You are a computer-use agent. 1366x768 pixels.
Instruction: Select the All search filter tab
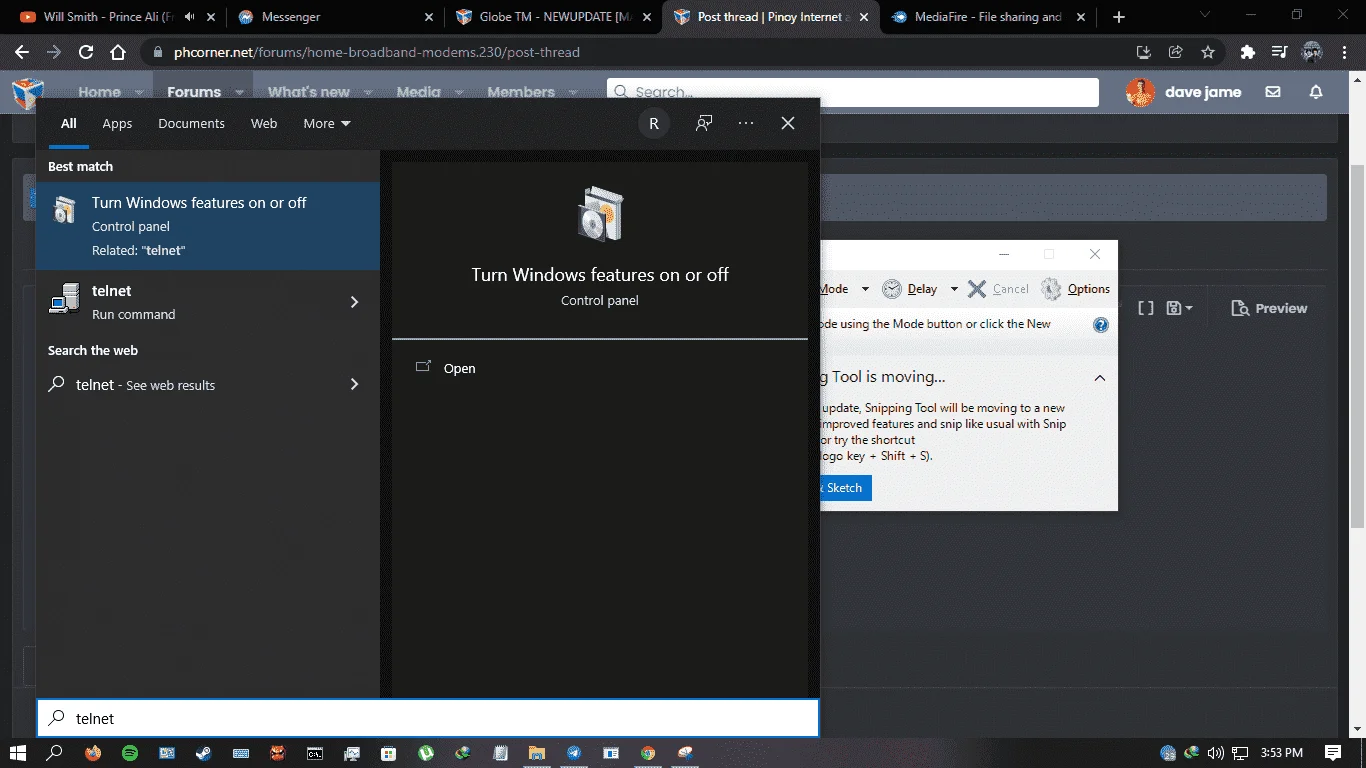pyautogui.click(x=68, y=123)
